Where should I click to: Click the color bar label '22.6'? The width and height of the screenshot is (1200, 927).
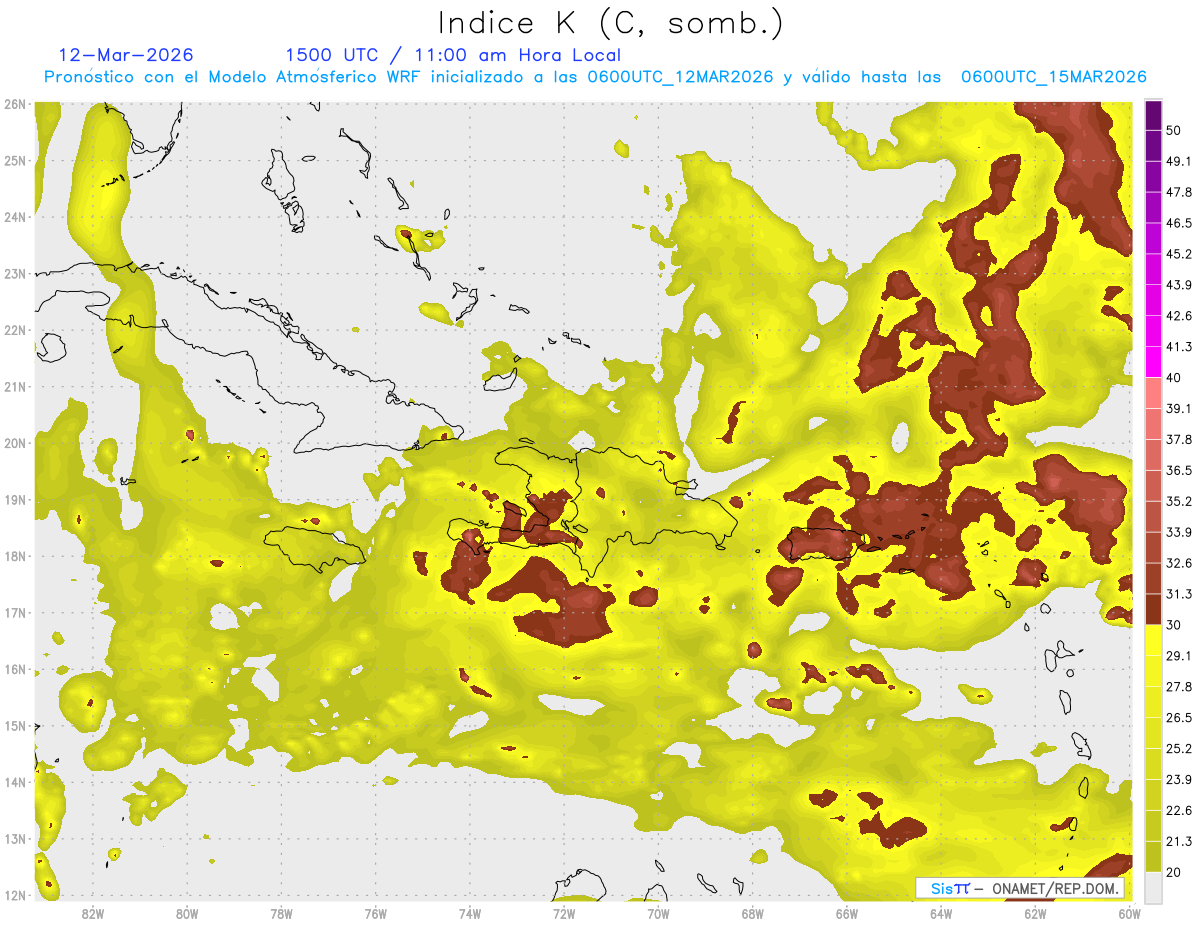point(1179,811)
